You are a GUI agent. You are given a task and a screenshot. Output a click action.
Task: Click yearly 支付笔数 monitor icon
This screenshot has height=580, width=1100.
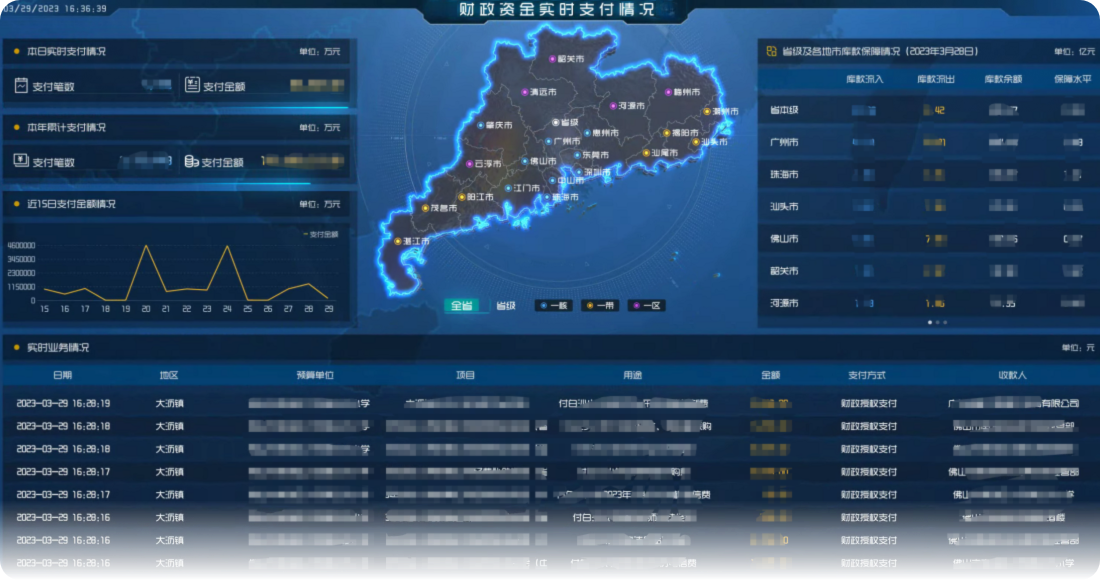pos(21,161)
